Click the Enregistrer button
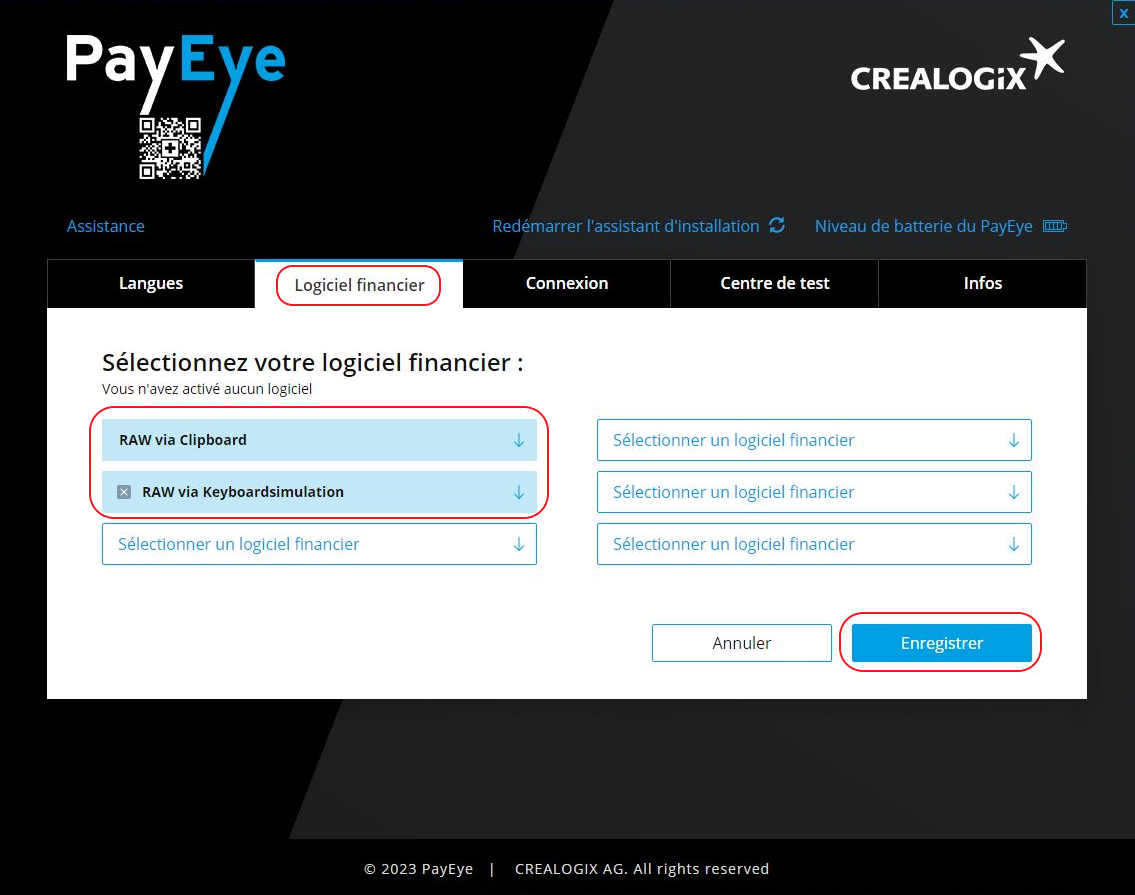Screen dimensions: 1135x895 pyautogui.click(x=939, y=642)
